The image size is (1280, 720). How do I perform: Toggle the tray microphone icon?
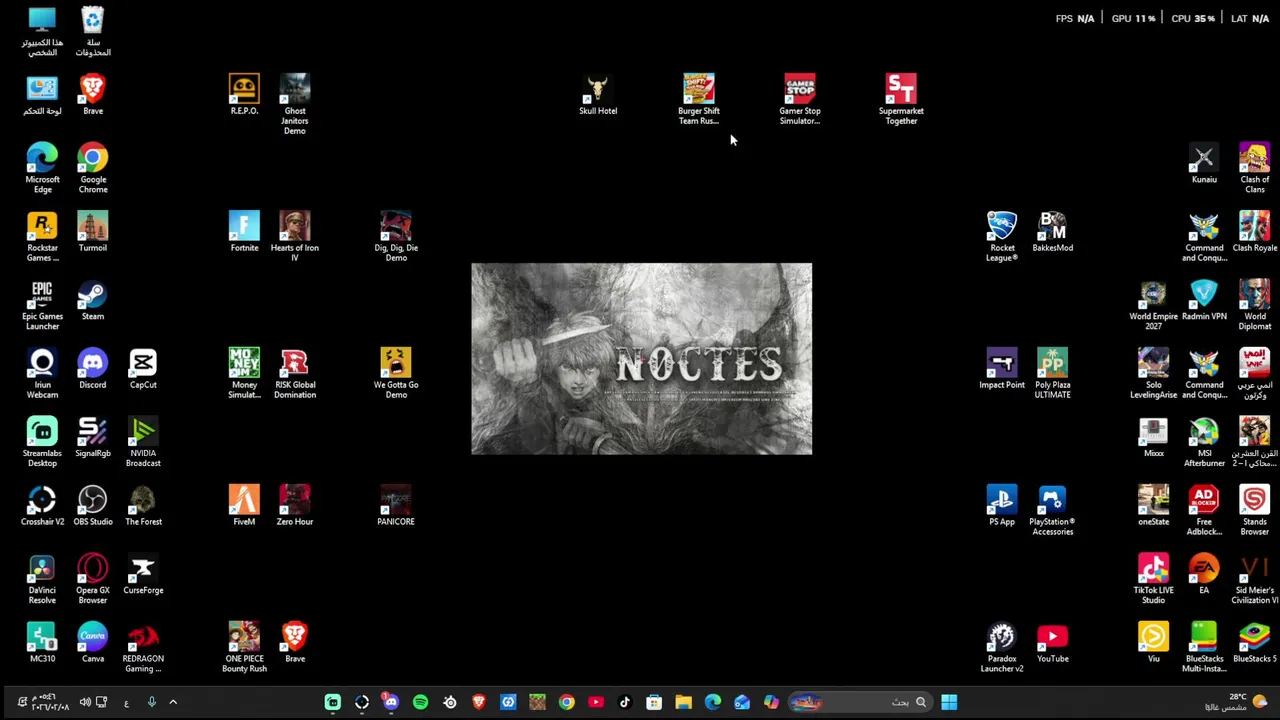(x=152, y=702)
